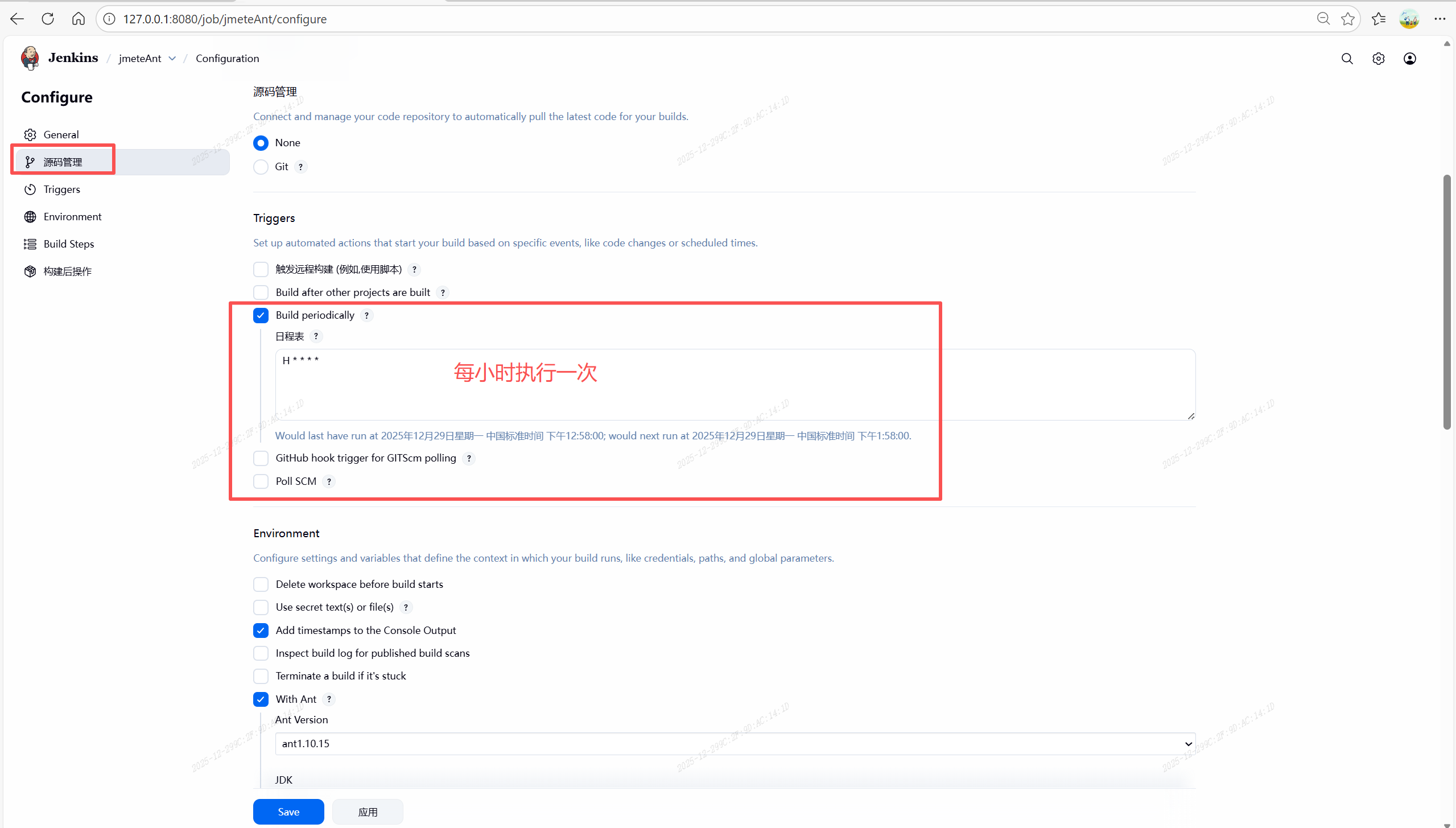
Task: Open the user account icon
Action: point(1409,59)
